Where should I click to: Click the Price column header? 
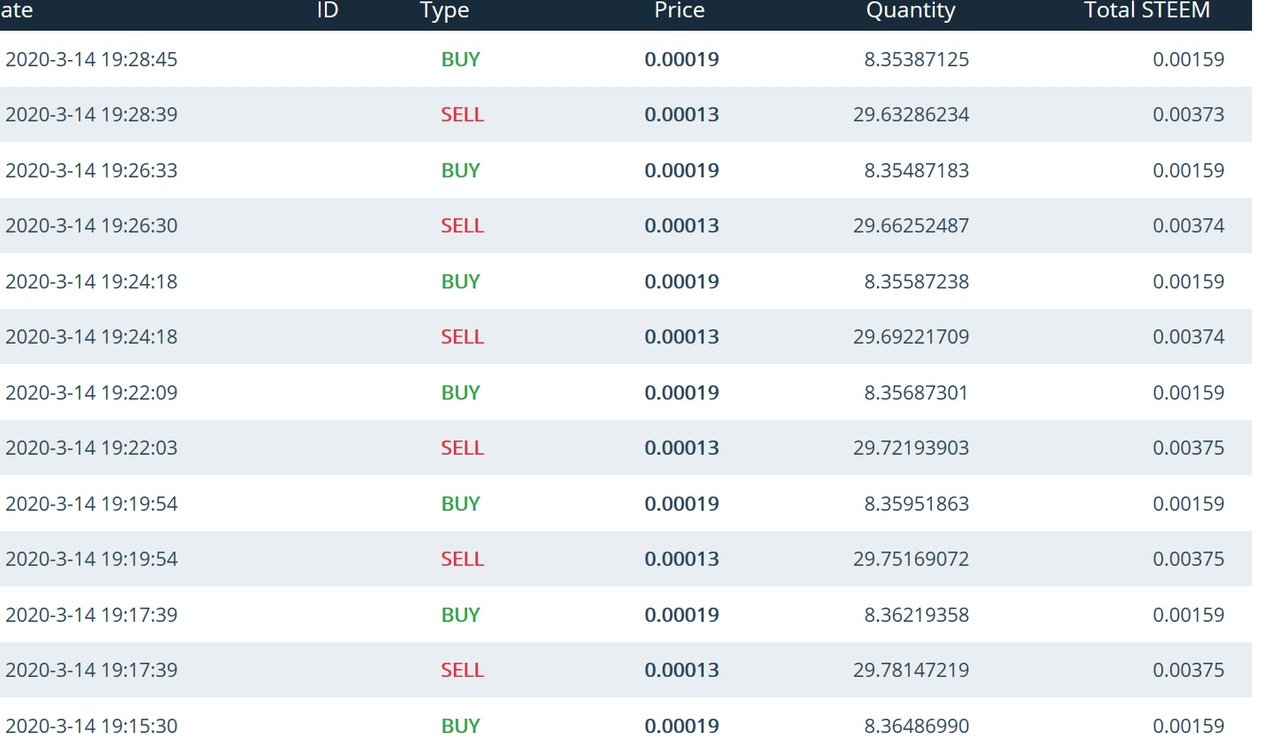[x=680, y=11]
